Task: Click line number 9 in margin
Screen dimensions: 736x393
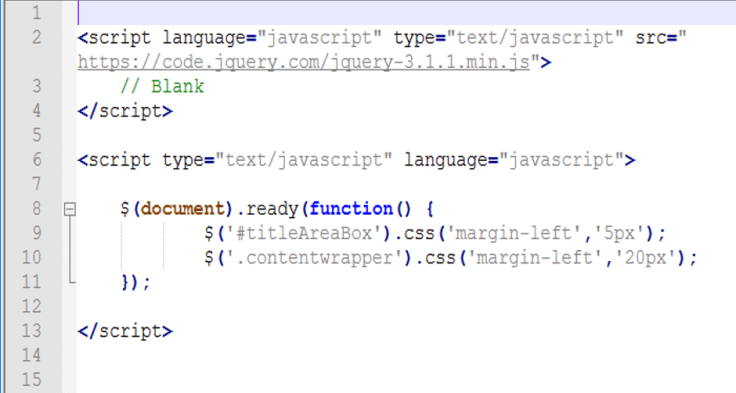Action: tap(37, 232)
